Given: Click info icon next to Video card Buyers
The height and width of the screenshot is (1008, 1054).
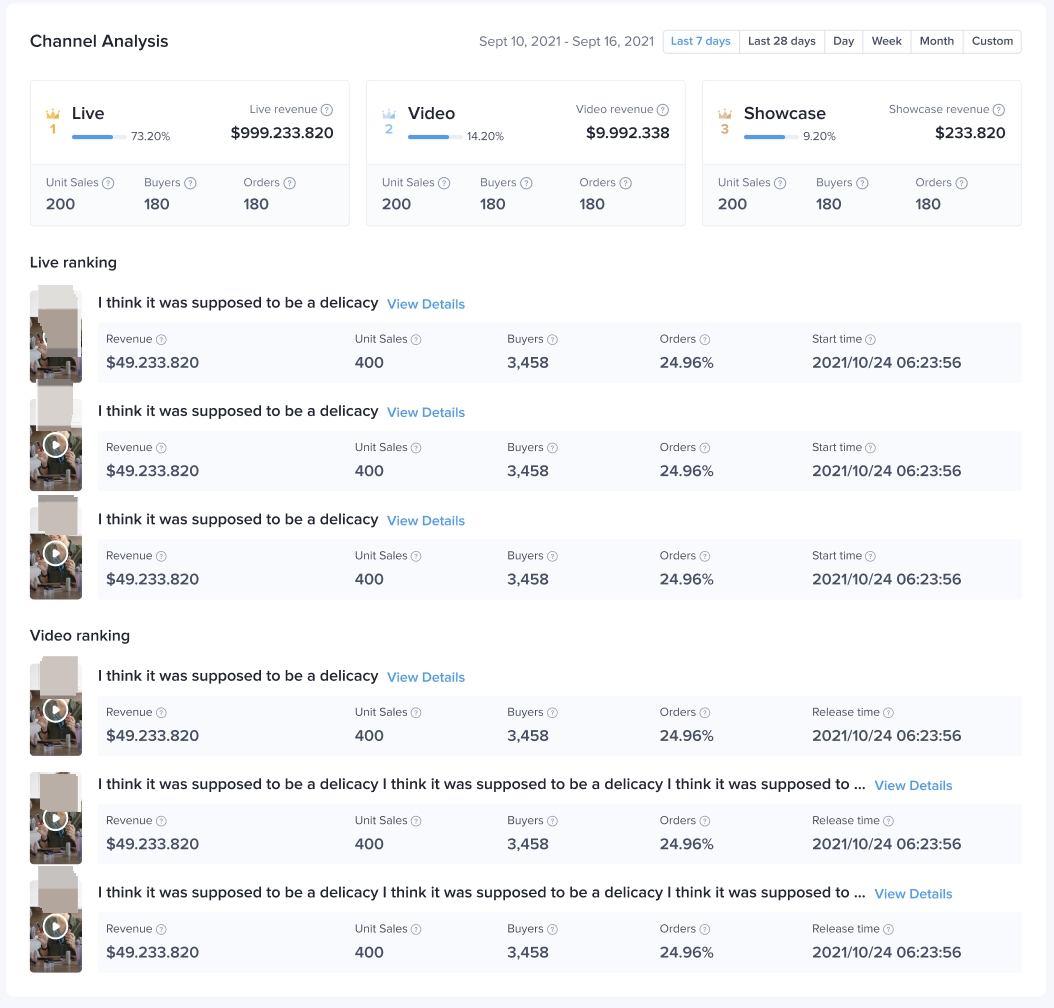Looking at the screenshot, I should coord(526,183).
